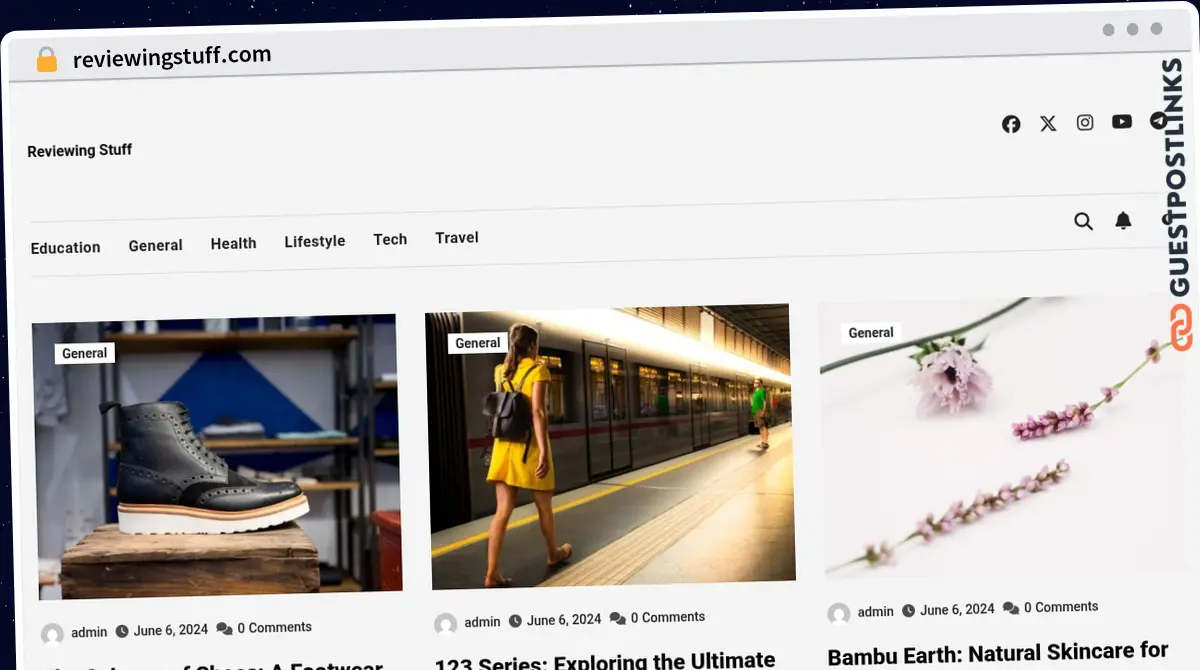Viewport: 1200px width, 670px height.
Task: Open 123 Series article headline
Action: [x=605, y=661]
